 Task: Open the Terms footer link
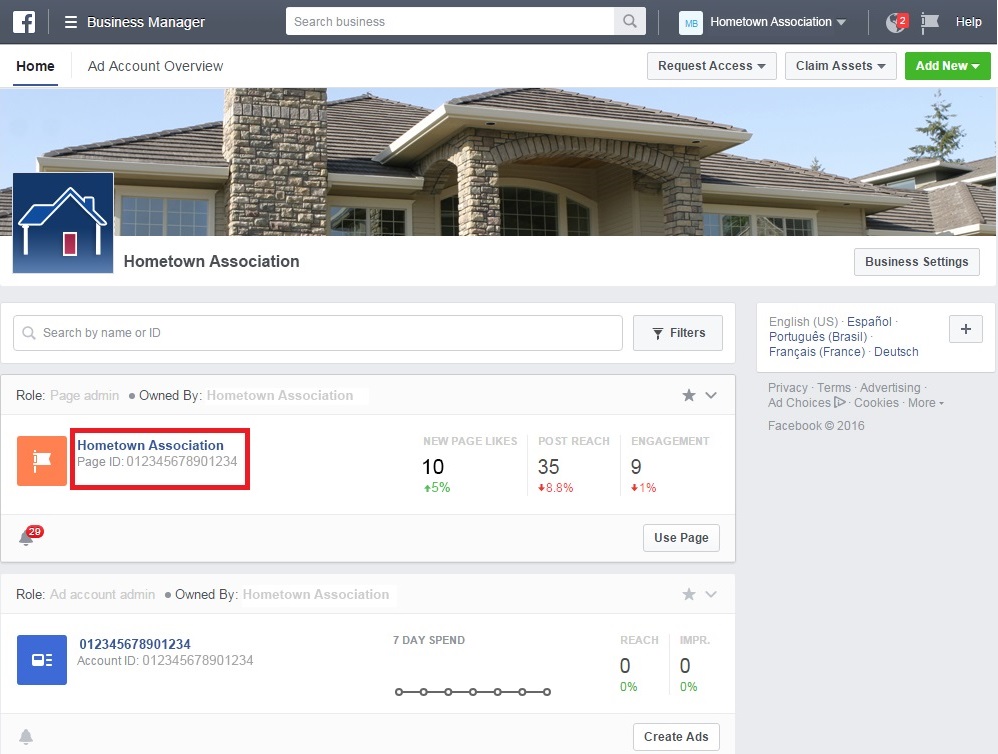point(834,387)
